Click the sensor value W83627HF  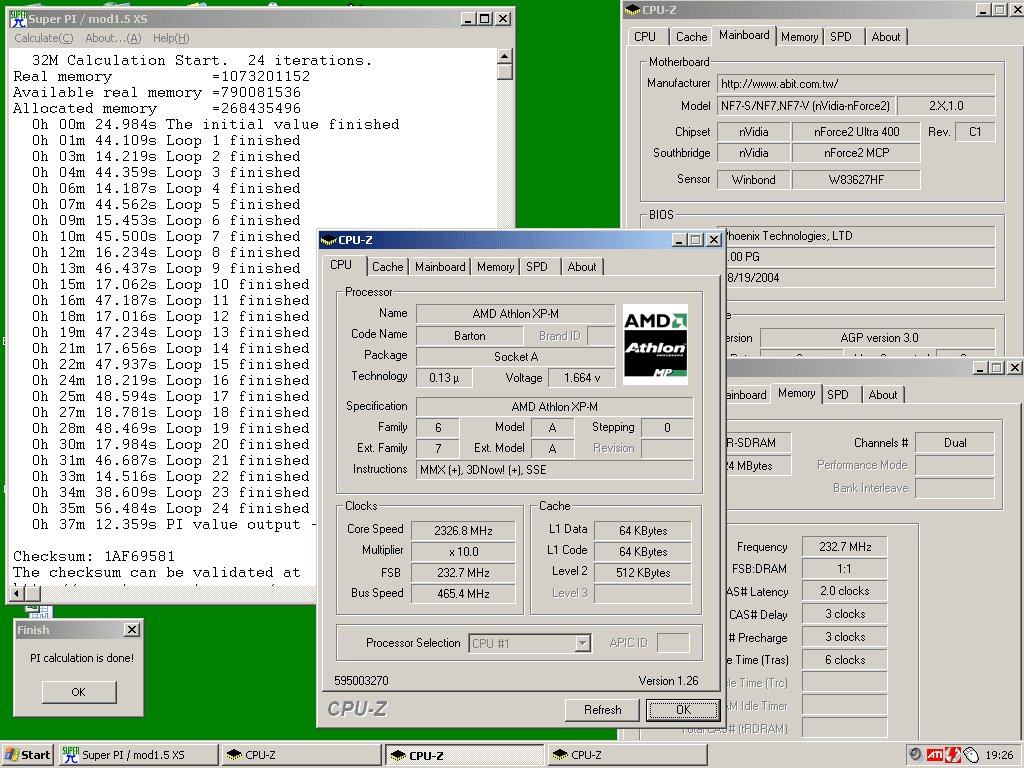tap(856, 180)
